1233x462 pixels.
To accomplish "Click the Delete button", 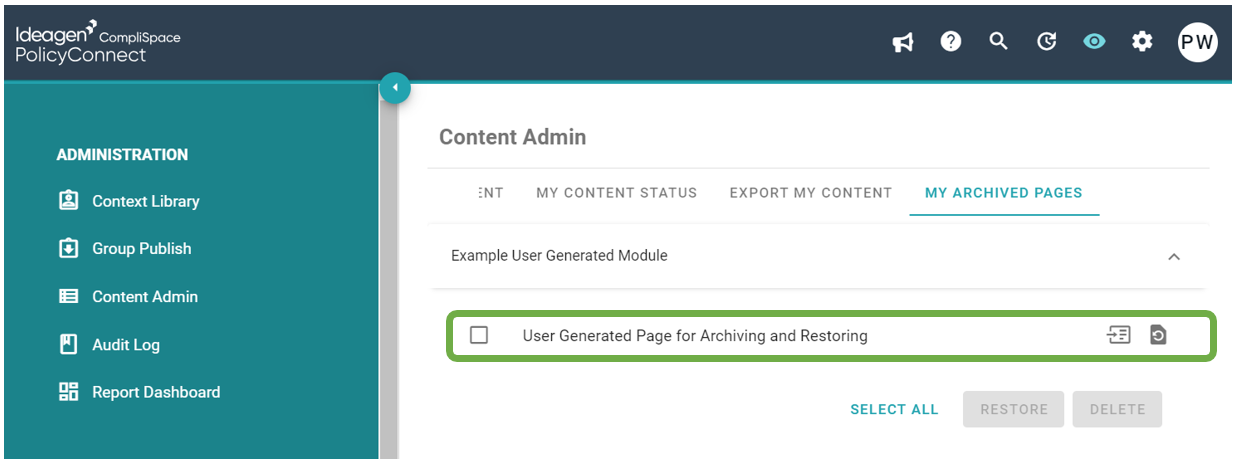I will tap(1117, 409).
